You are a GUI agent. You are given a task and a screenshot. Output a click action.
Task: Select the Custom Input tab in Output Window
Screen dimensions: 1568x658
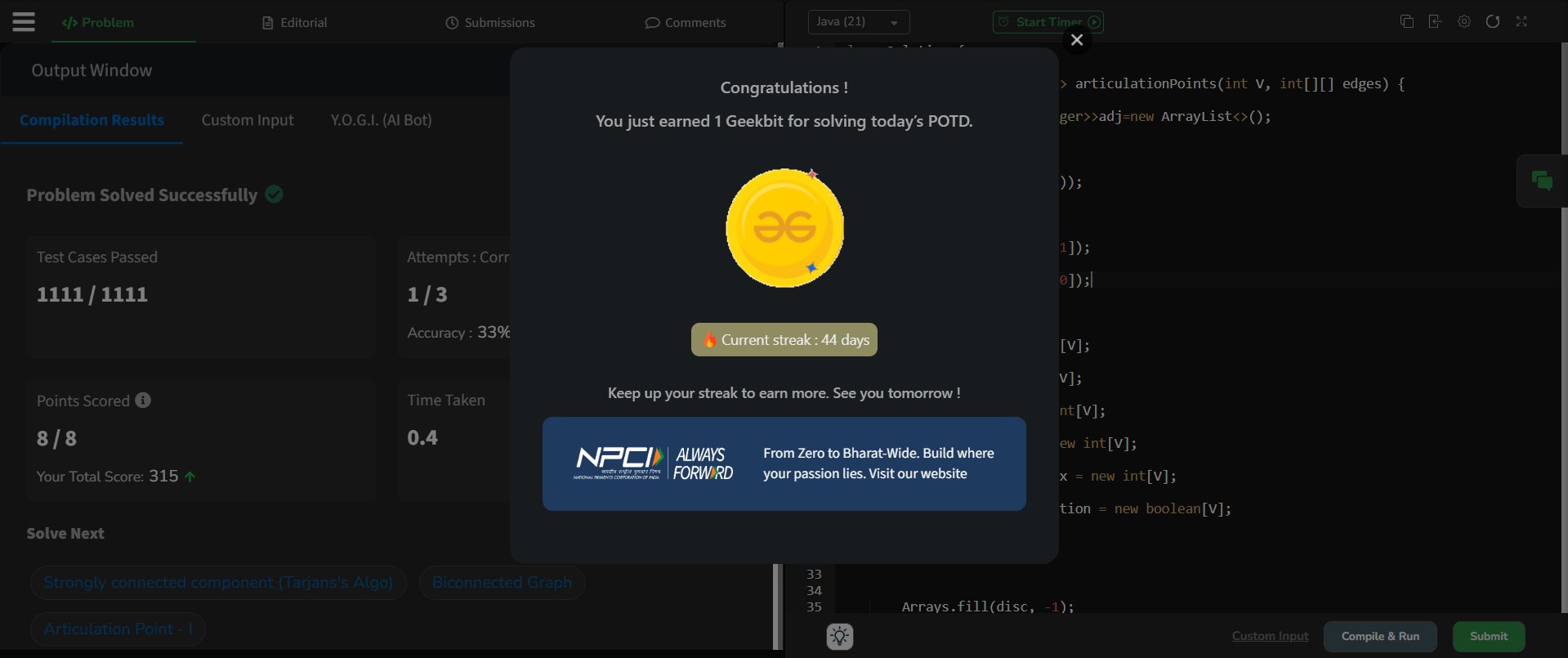pos(248,120)
